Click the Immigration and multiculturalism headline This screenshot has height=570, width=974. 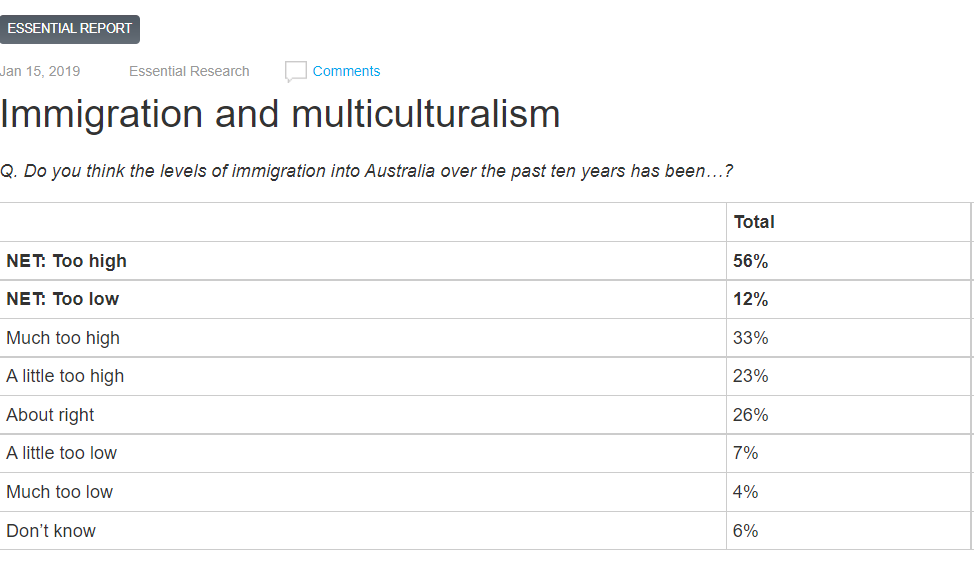[x=280, y=114]
